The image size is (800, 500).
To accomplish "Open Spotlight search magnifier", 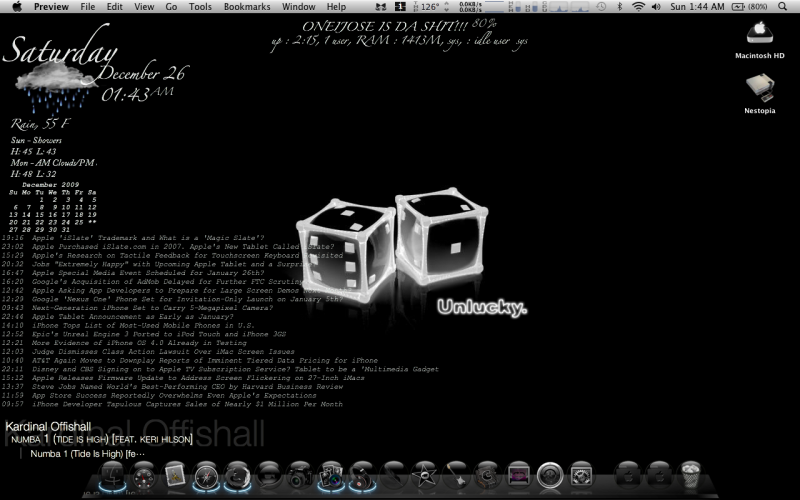I will coord(783,7).
